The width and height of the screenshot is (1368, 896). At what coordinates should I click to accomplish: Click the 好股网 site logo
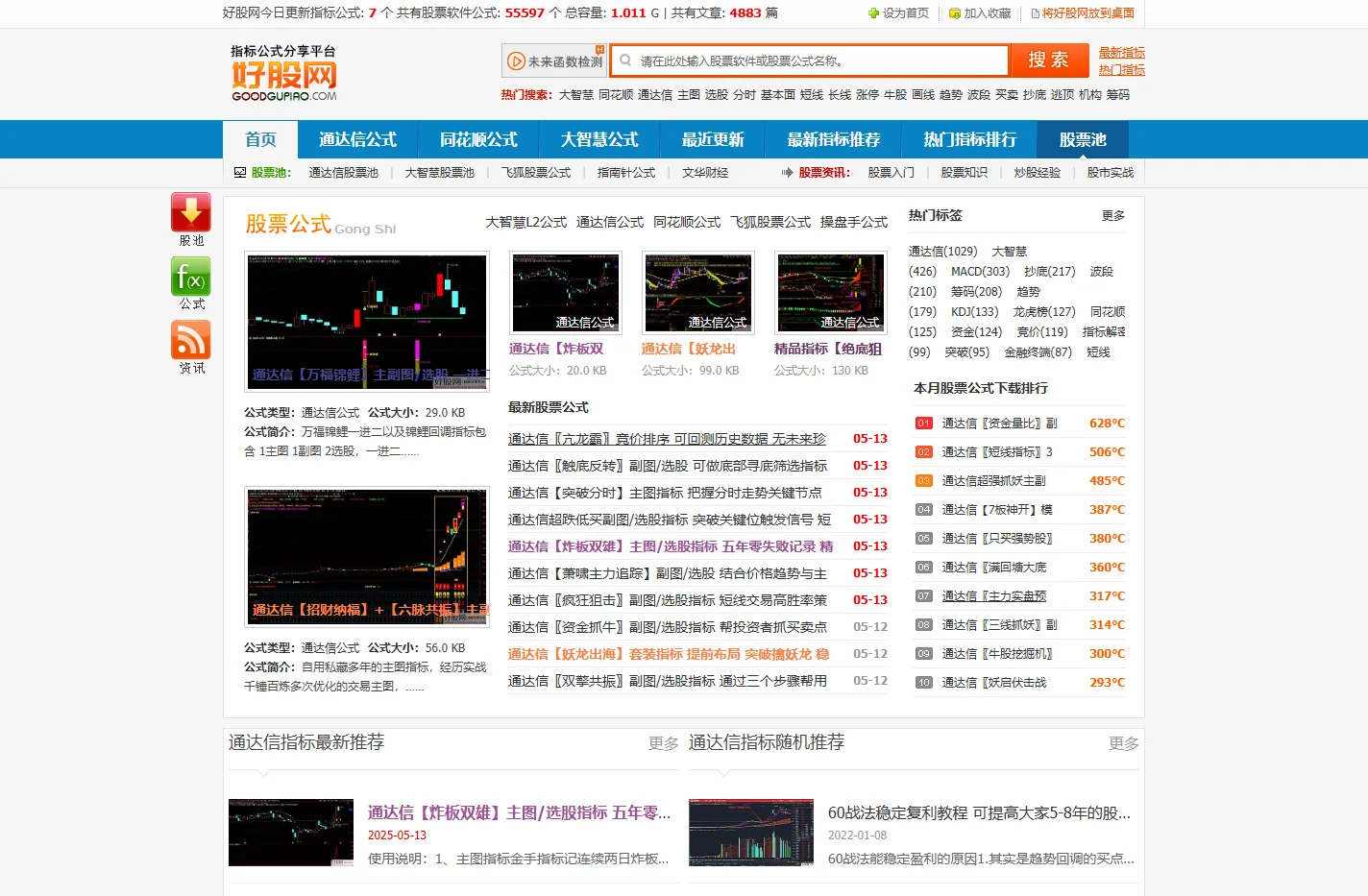click(x=284, y=73)
